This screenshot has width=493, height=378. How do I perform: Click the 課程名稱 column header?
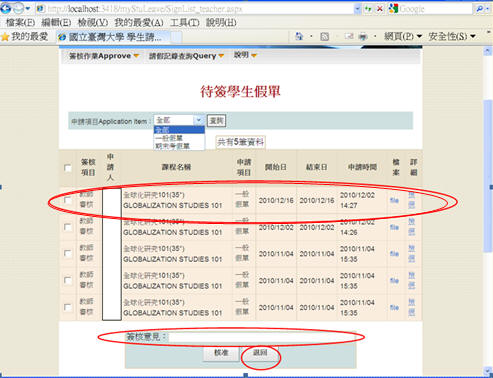[176, 167]
